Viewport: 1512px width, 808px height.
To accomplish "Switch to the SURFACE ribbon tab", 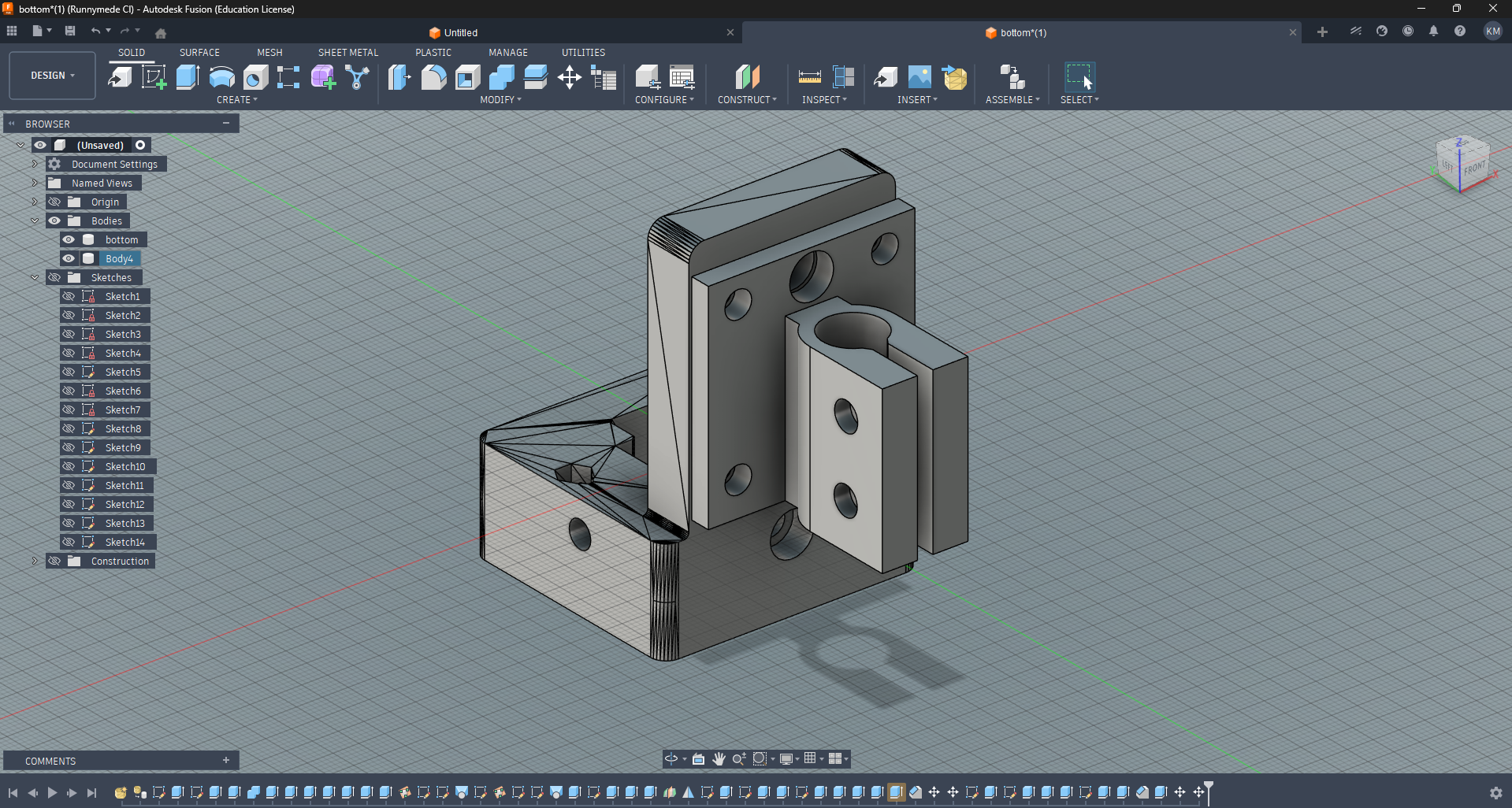I will [x=199, y=52].
